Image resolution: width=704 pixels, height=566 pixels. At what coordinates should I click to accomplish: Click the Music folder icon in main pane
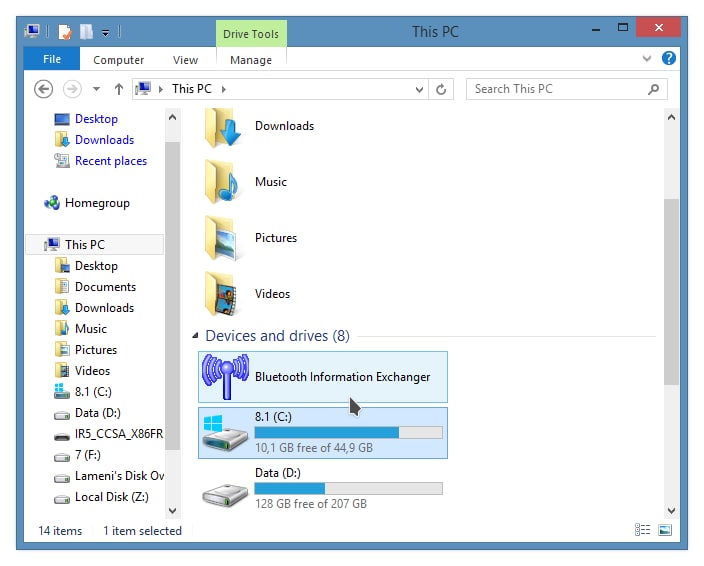[x=222, y=182]
